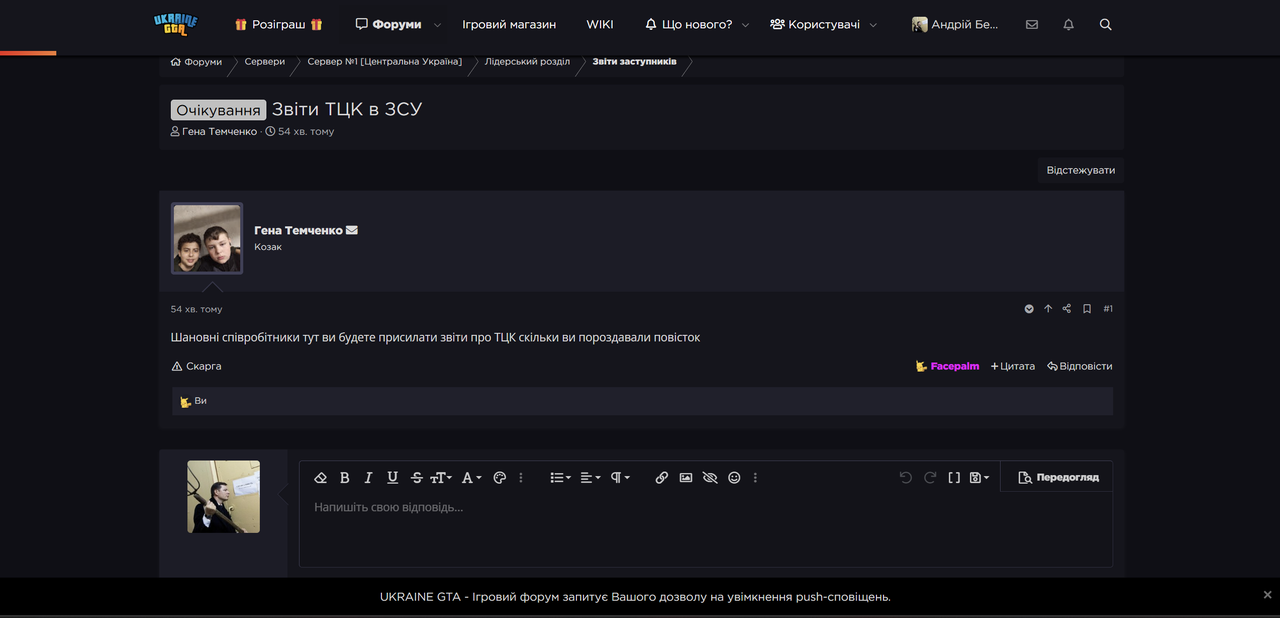Open the Що нового? menu item
This screenshot has height=618, width=1280.
pos(688,24)
